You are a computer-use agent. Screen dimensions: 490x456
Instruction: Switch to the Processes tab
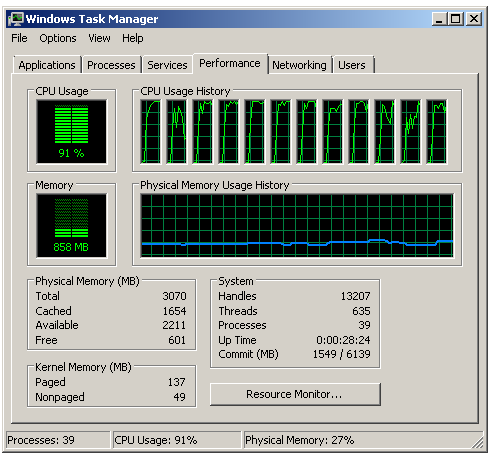point(111,65)
